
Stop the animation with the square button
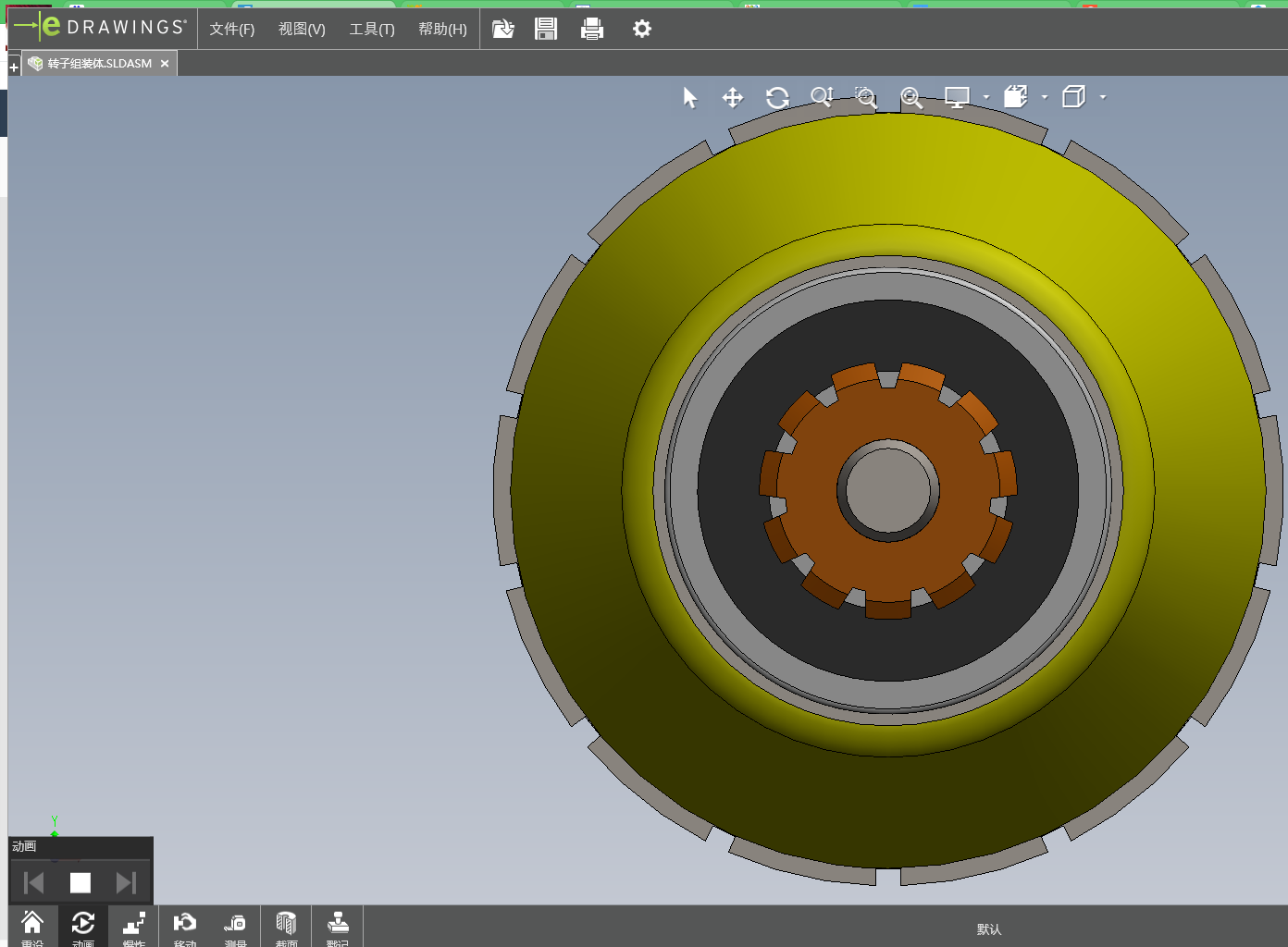click(80, 883)
